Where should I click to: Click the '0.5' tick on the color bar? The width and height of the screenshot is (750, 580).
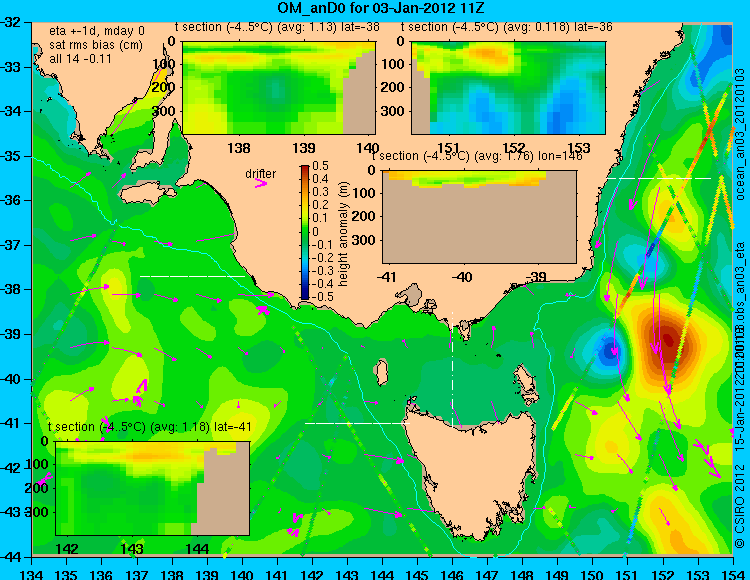[x=320, y=166]
